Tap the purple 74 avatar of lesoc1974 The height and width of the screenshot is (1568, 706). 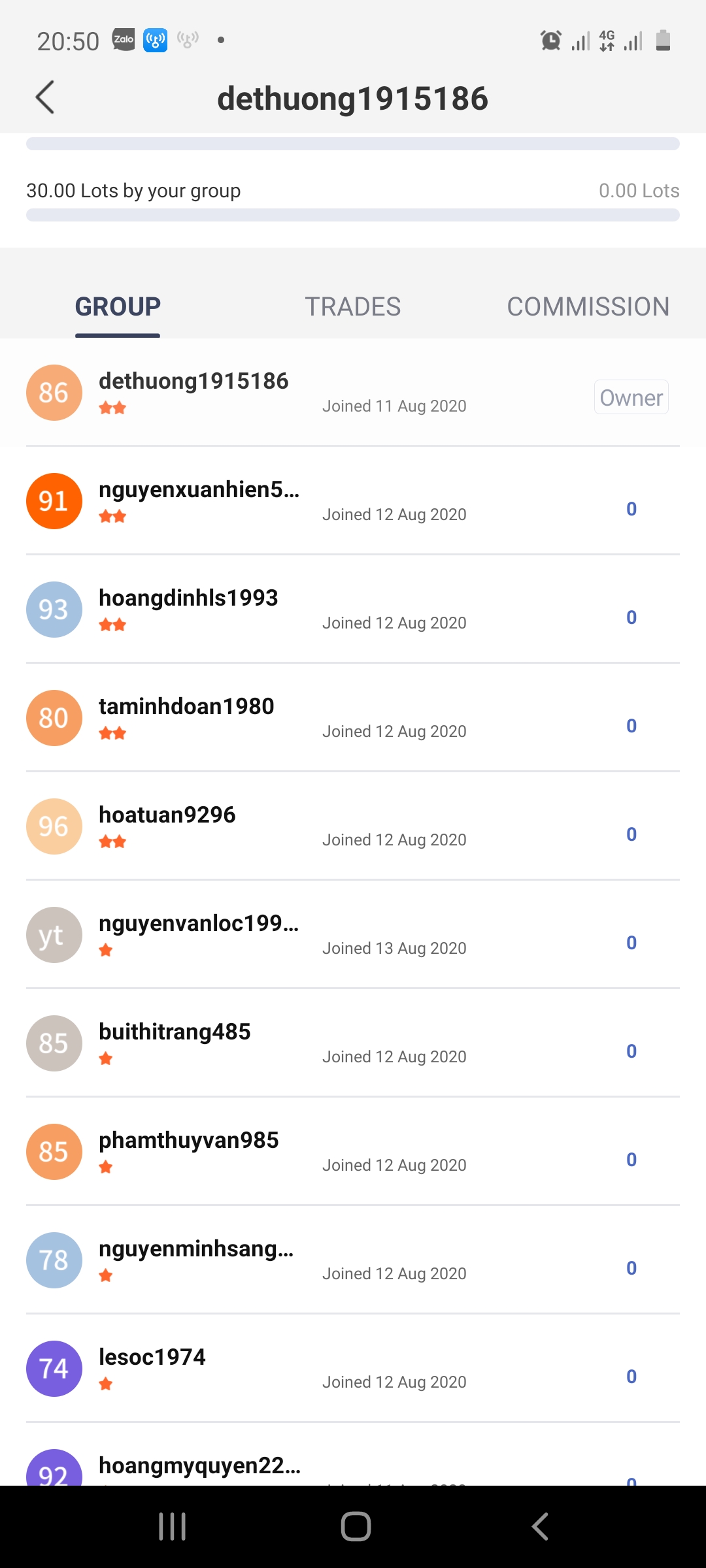[54, 1369]
